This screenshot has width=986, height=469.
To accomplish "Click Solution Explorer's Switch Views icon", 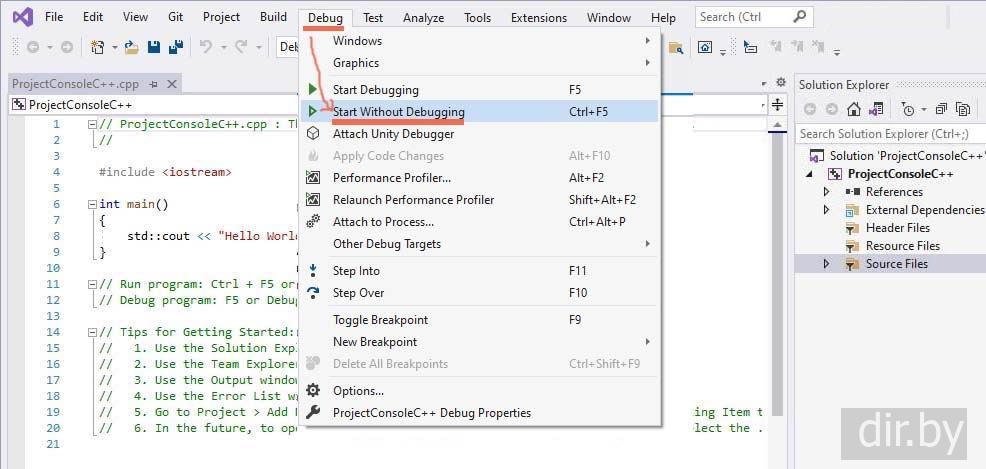I will 876,109.
